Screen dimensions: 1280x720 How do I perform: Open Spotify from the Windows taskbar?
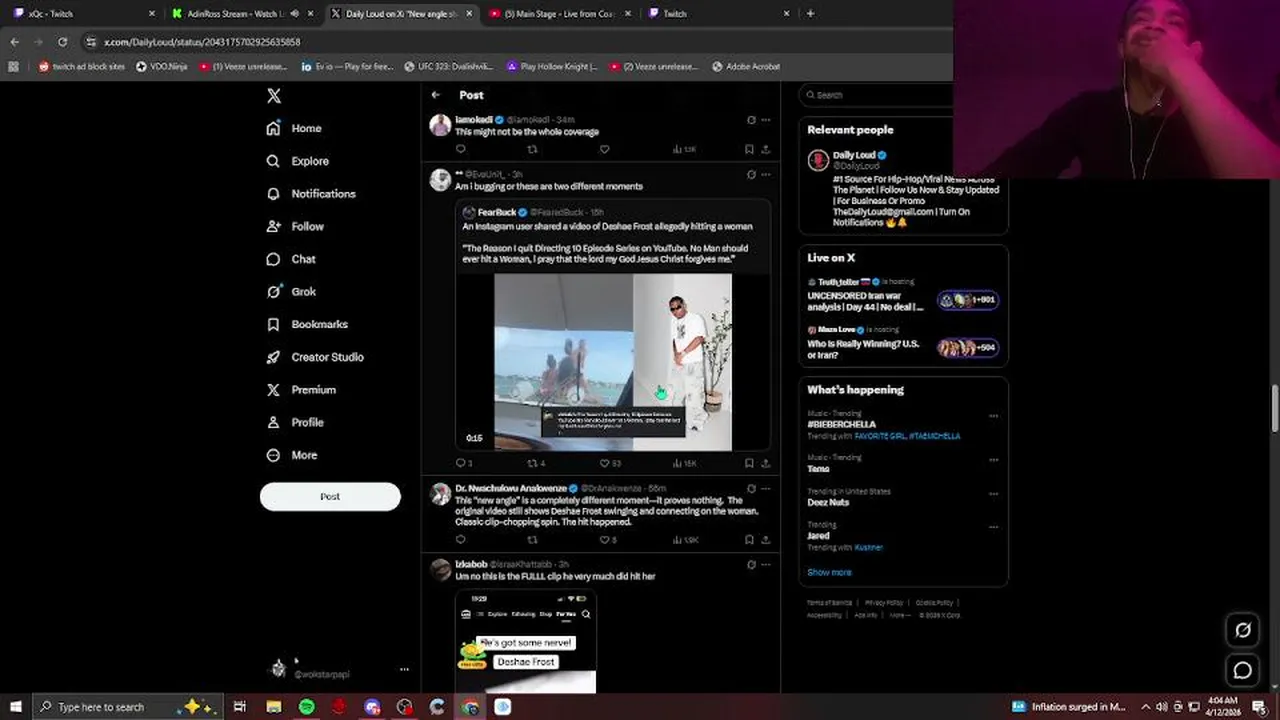[307, 707]
